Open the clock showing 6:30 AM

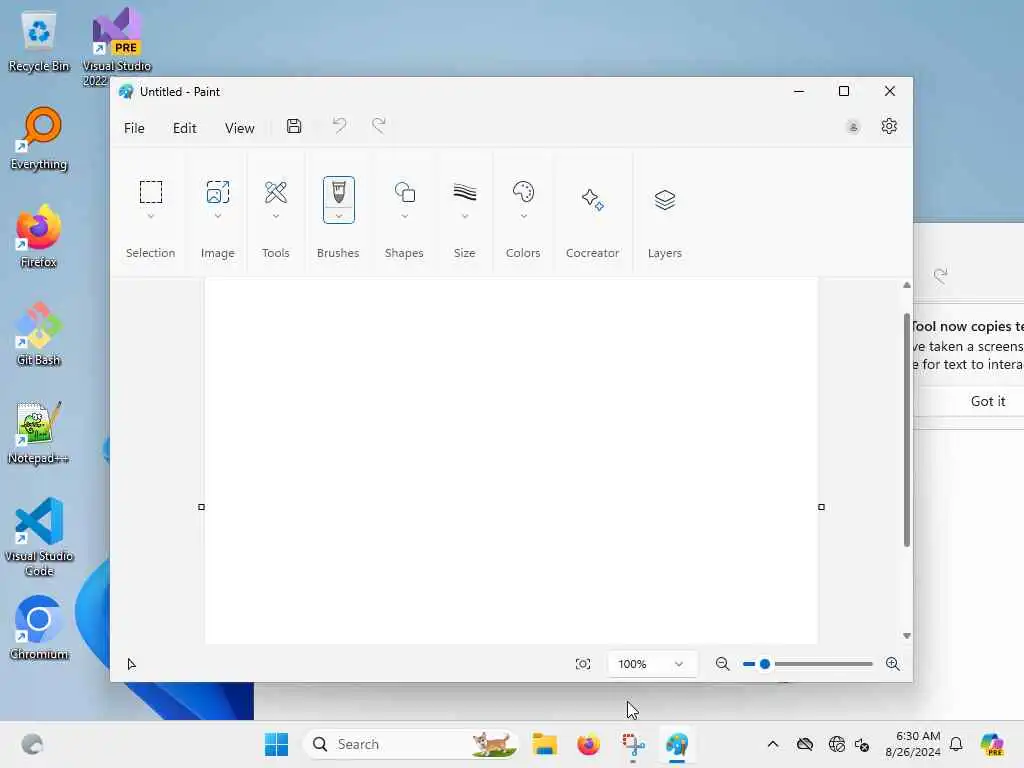pos(913,744)
